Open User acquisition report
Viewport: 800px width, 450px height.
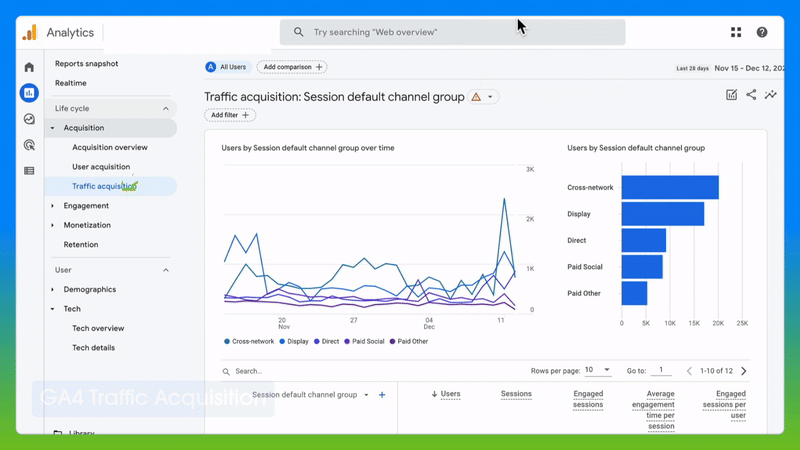(x=101, y=167)
